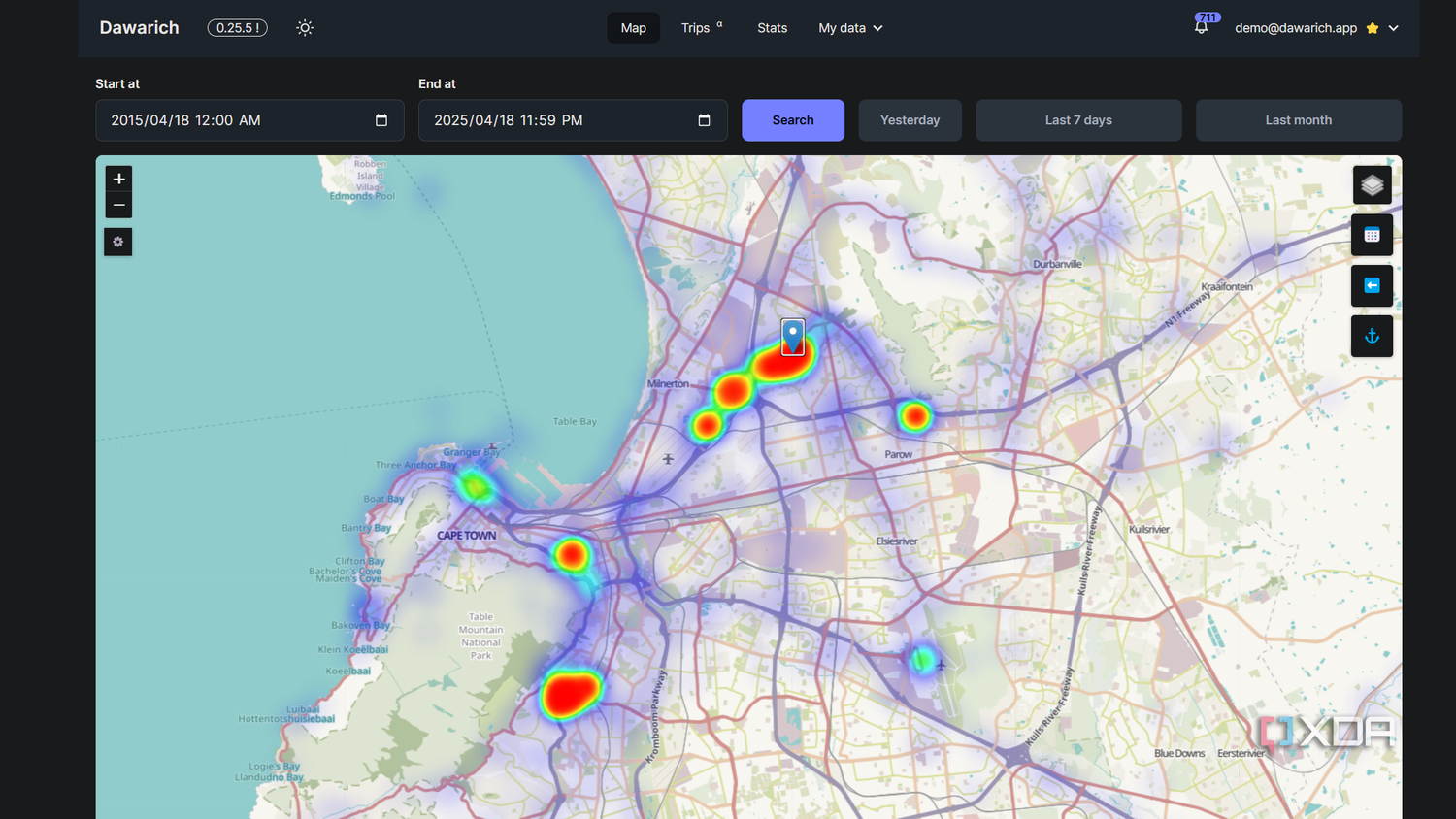Click the 0.25.5 version badge
This screenshot has height=819, width=1456.
tap(238, 28)
